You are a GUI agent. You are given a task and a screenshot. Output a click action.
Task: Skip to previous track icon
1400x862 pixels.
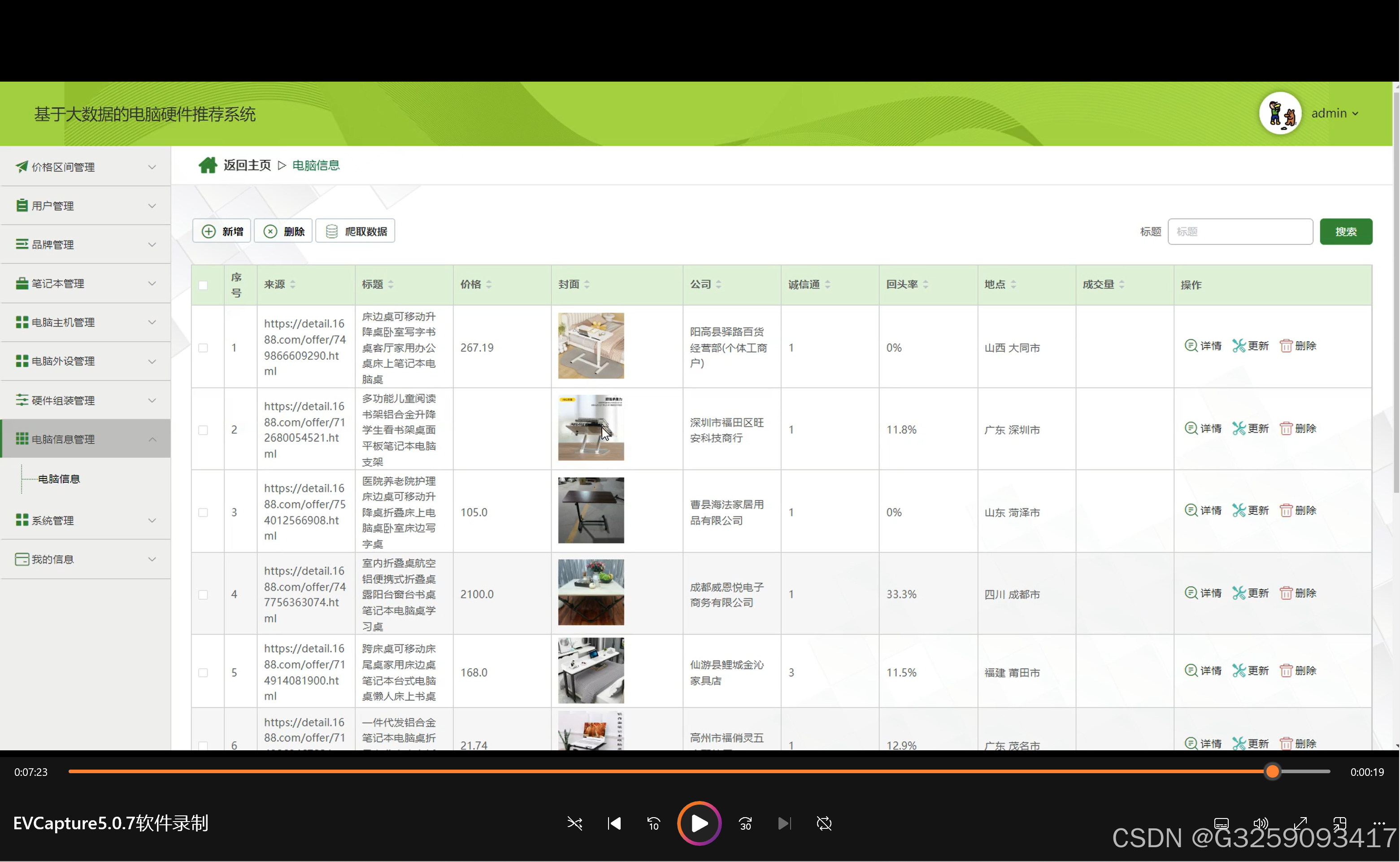tap(614, 823)
